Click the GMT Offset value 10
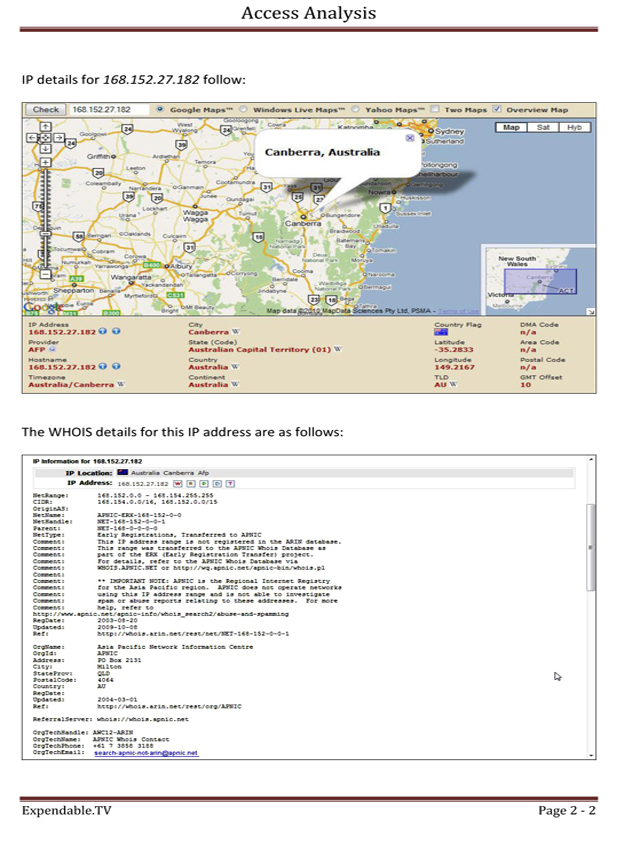640x849 pixels. pyautogui.click(x=525, y=384)
